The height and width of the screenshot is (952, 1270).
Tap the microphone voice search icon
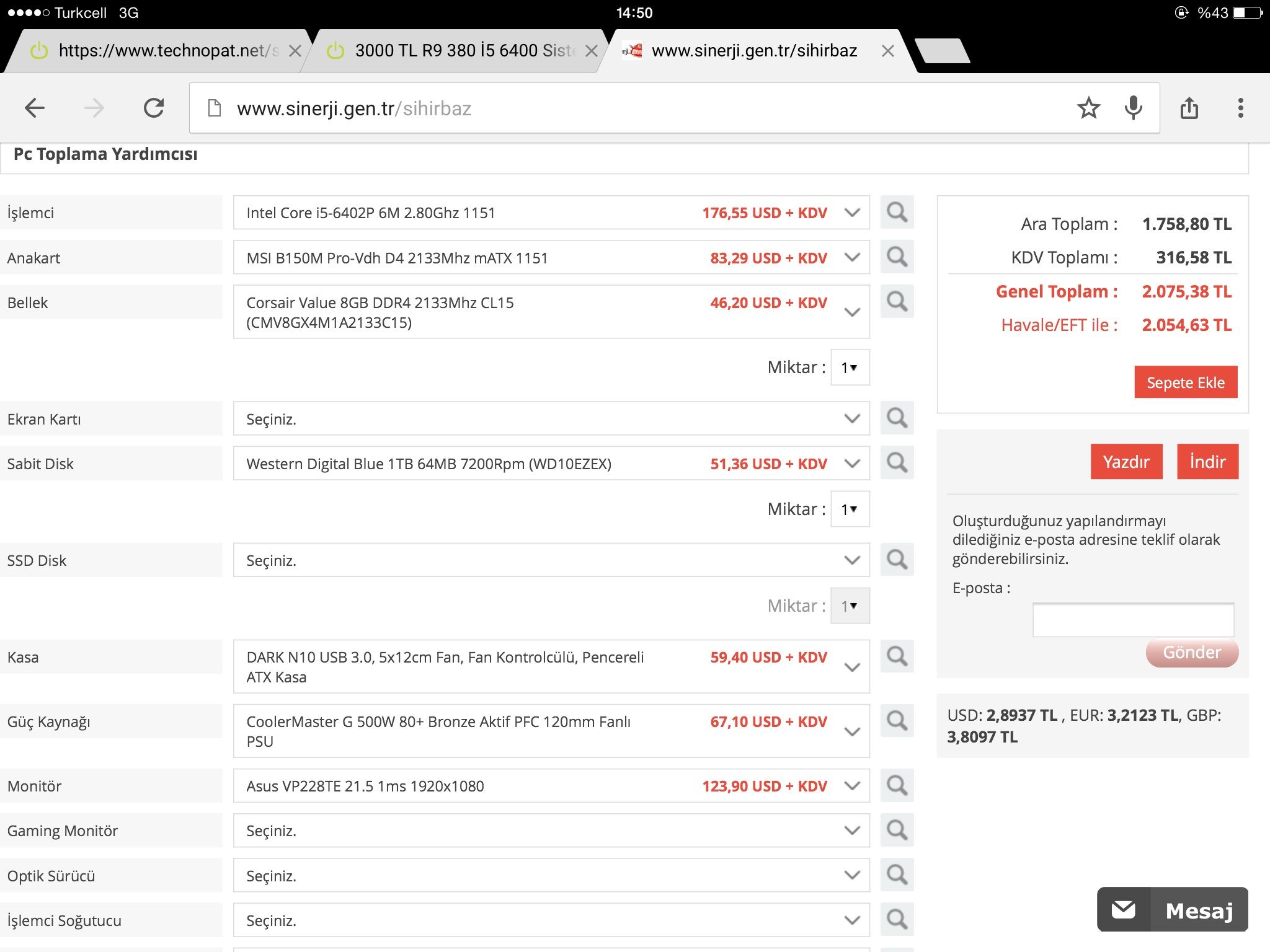click(x=1133, y=108)
